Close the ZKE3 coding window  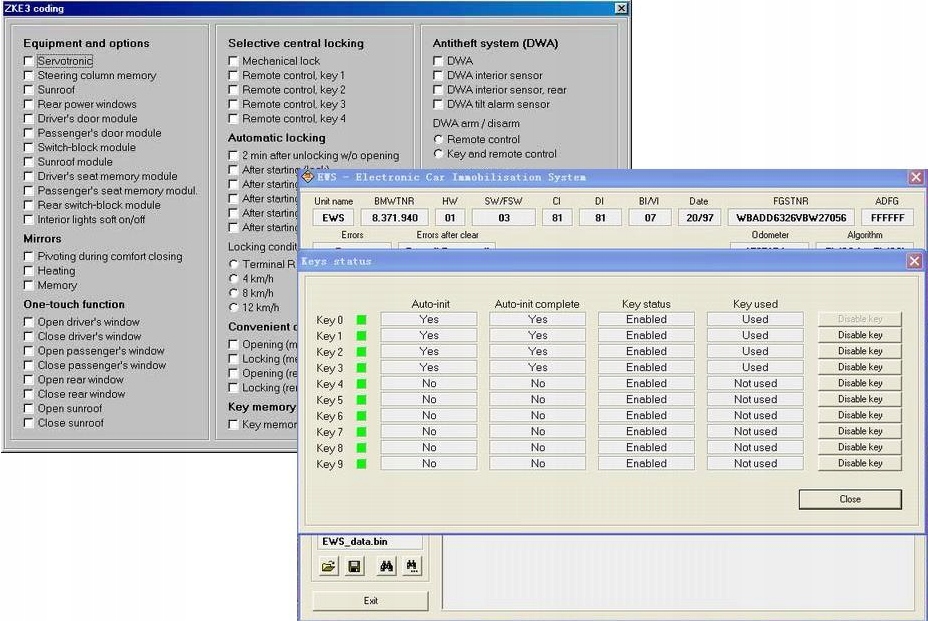(x=621, y=8)
